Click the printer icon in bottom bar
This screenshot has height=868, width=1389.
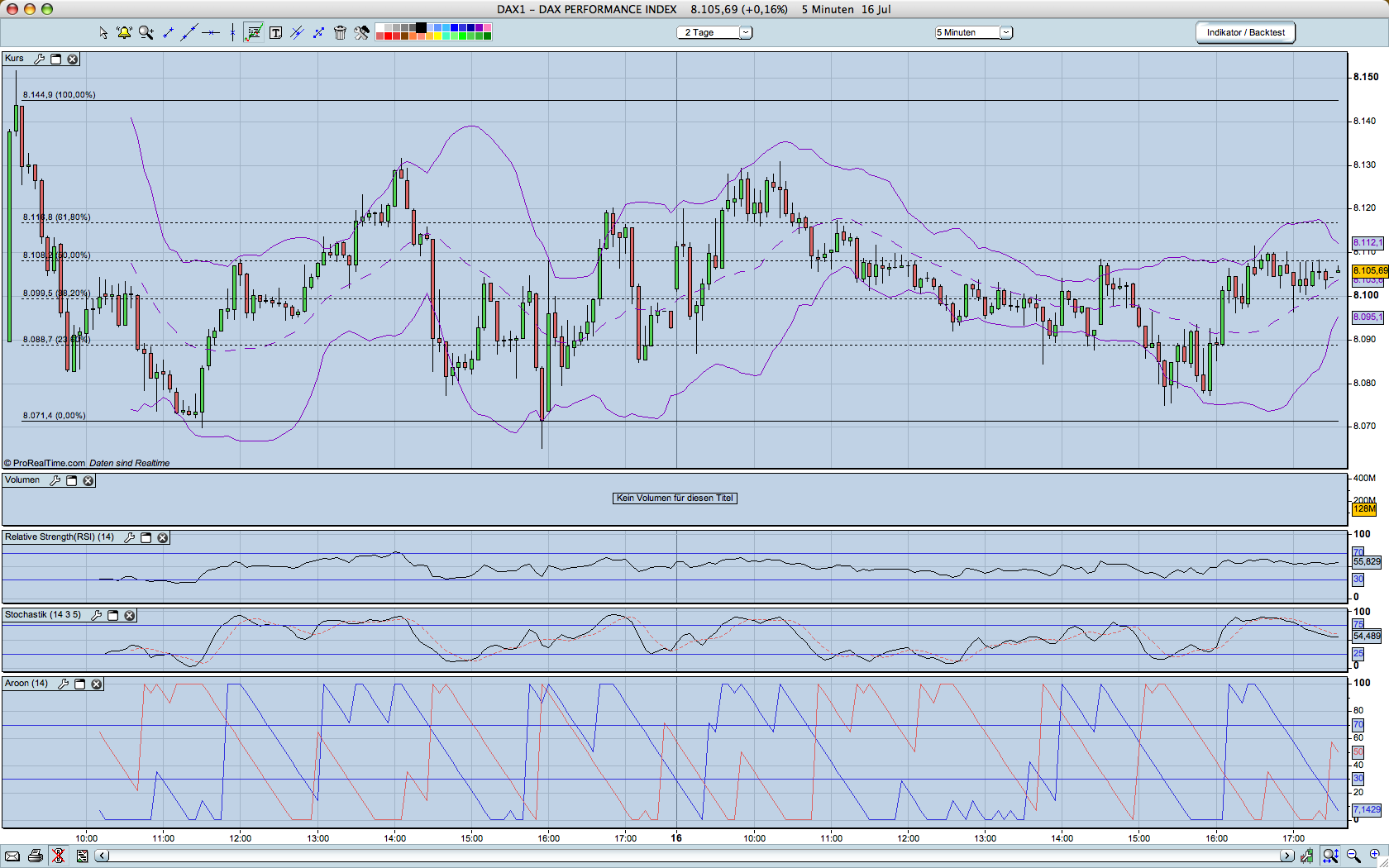click(35, 856)
